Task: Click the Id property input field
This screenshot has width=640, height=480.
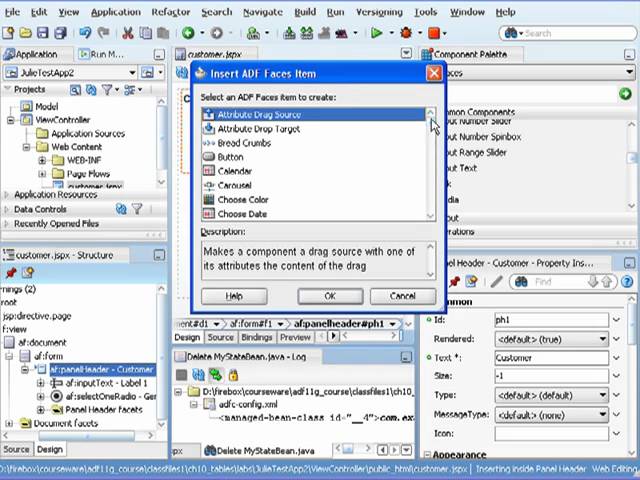Action: tap(551, 320)
